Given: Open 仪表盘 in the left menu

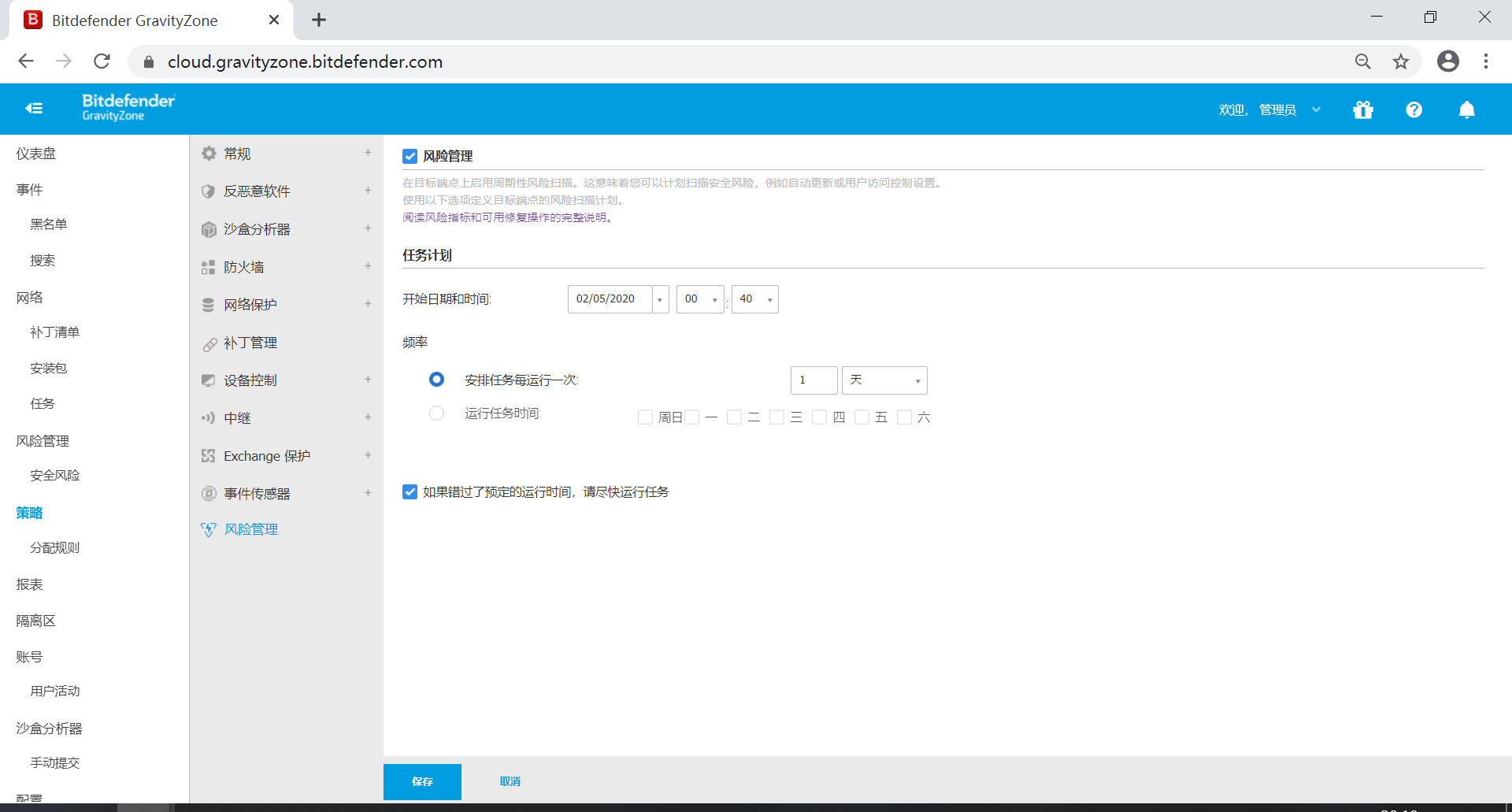Looking at the screenshot, I should pos(36,154).
